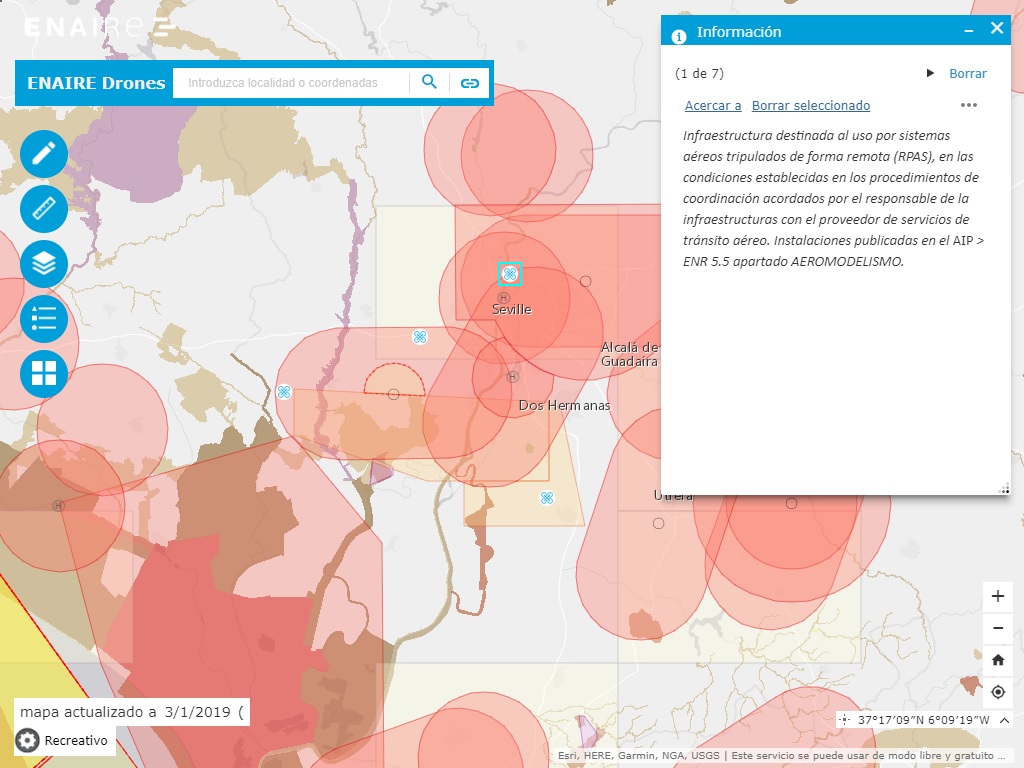Viewport: 1024px width, 768px height.
Task: Click the search magnifier icon
Action: pyautogui.click(x=429, y=83)
